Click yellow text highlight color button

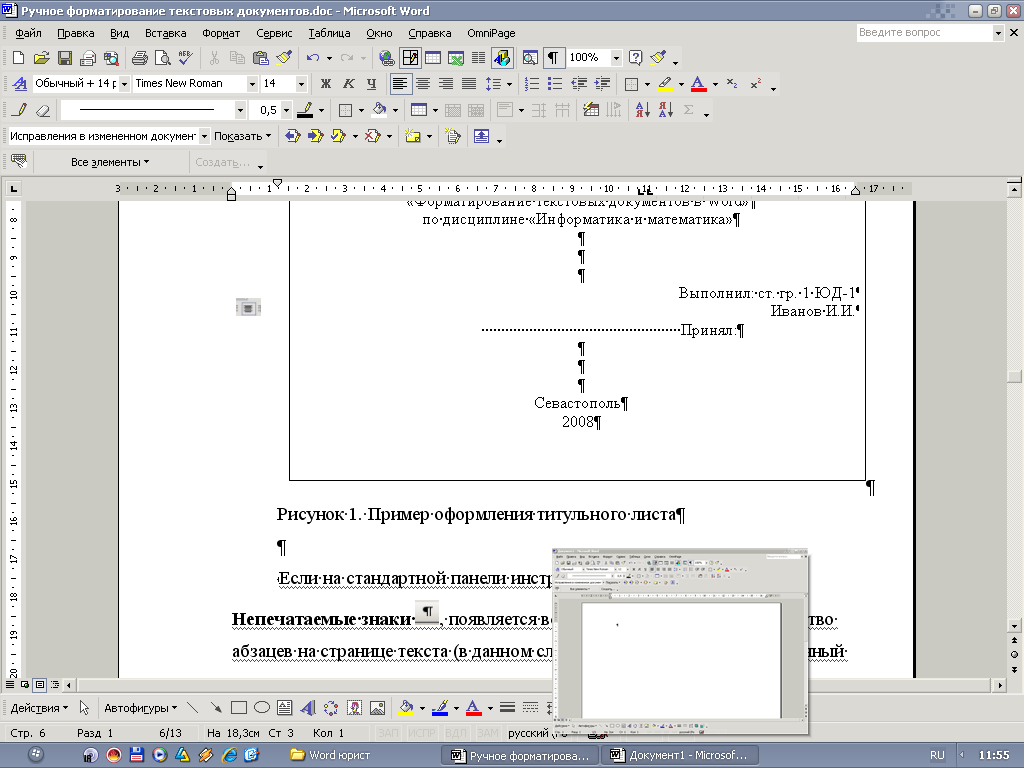665,84
